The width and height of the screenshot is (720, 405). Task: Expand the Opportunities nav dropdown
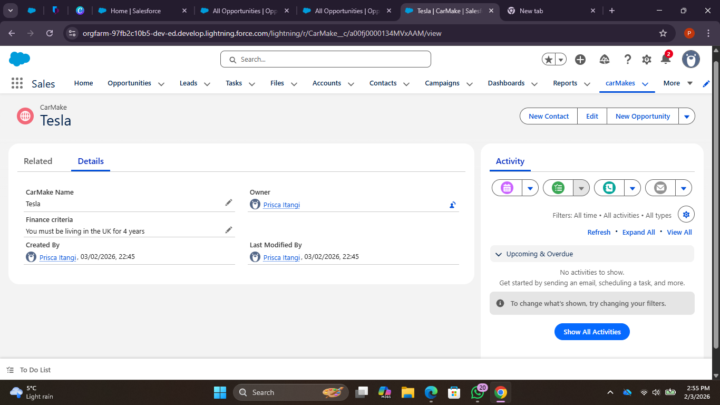click(x=161, y=84)
